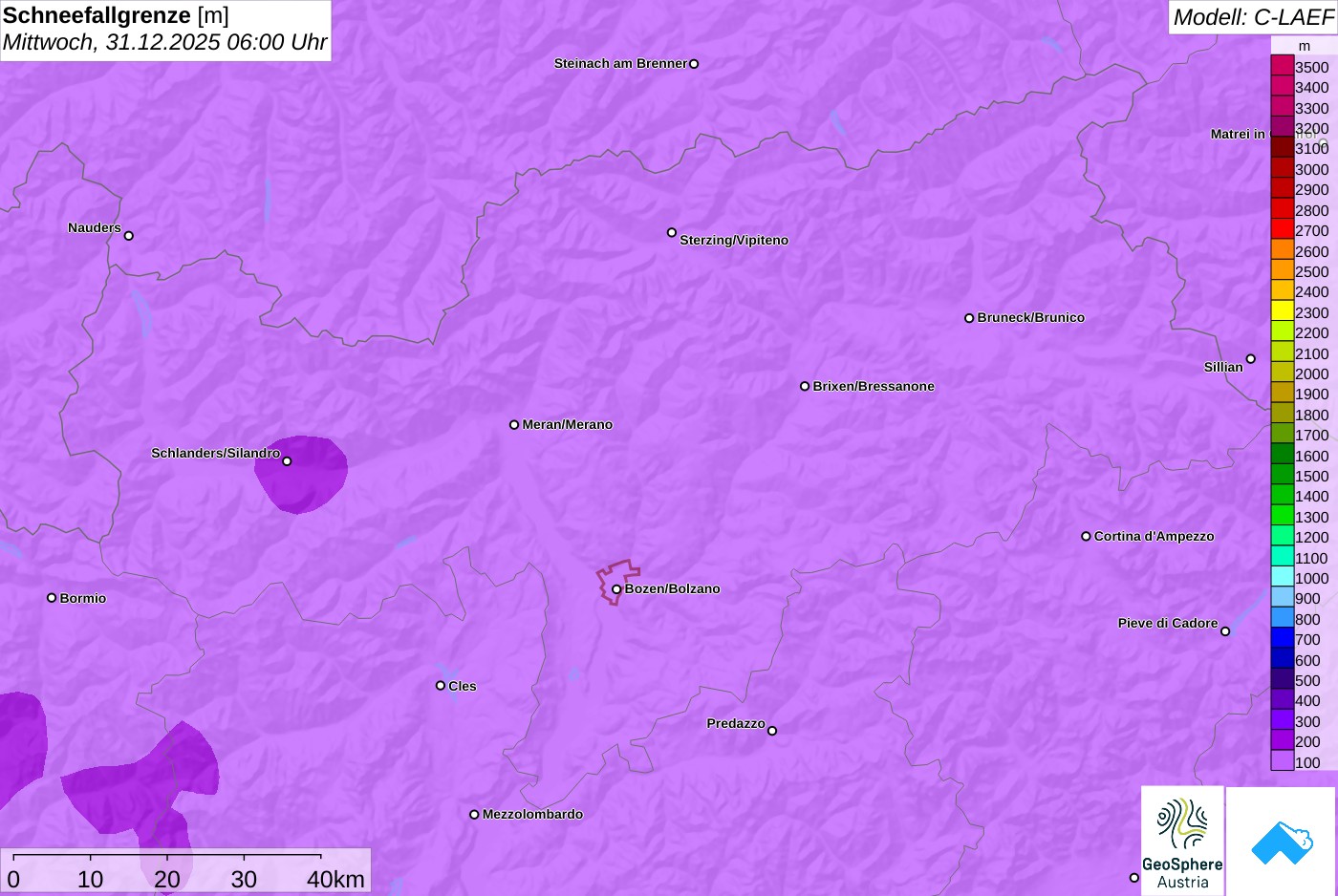Click the 20 tick label on the scale bar
The width and height of the screenshot is (1338, 896).
167,879
